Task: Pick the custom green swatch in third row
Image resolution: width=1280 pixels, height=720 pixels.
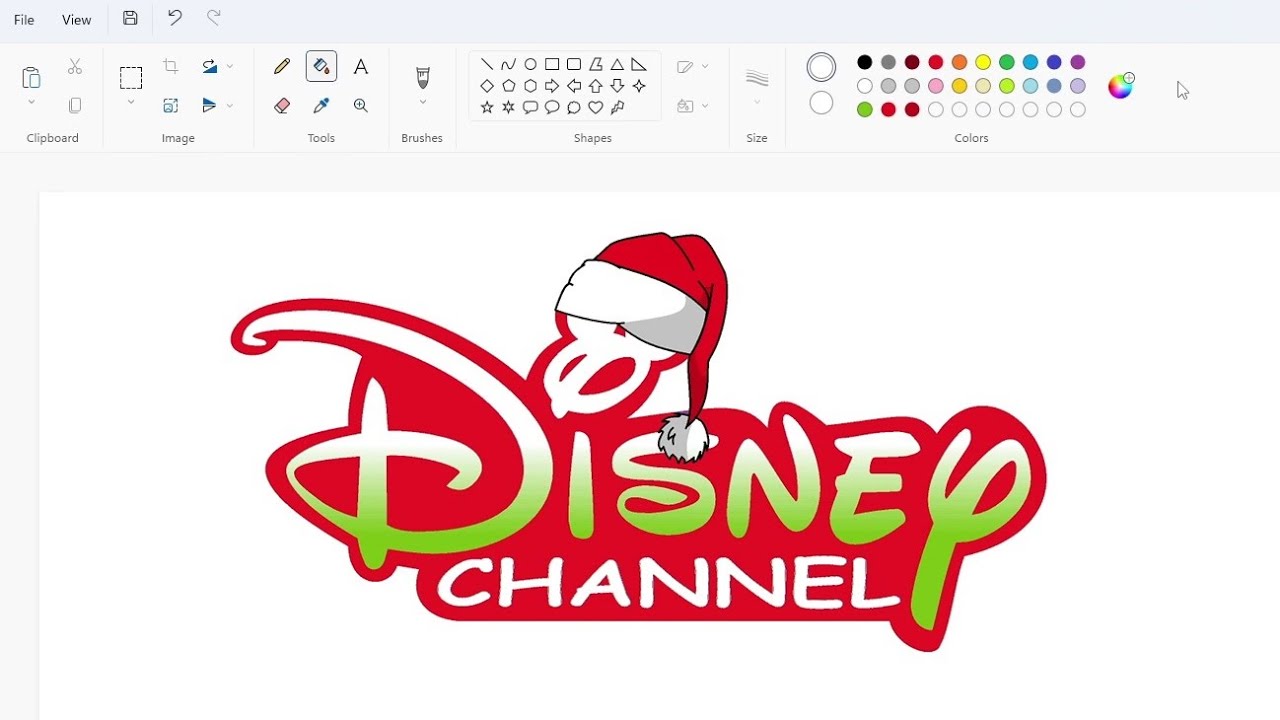Action: tap(865, 110)
